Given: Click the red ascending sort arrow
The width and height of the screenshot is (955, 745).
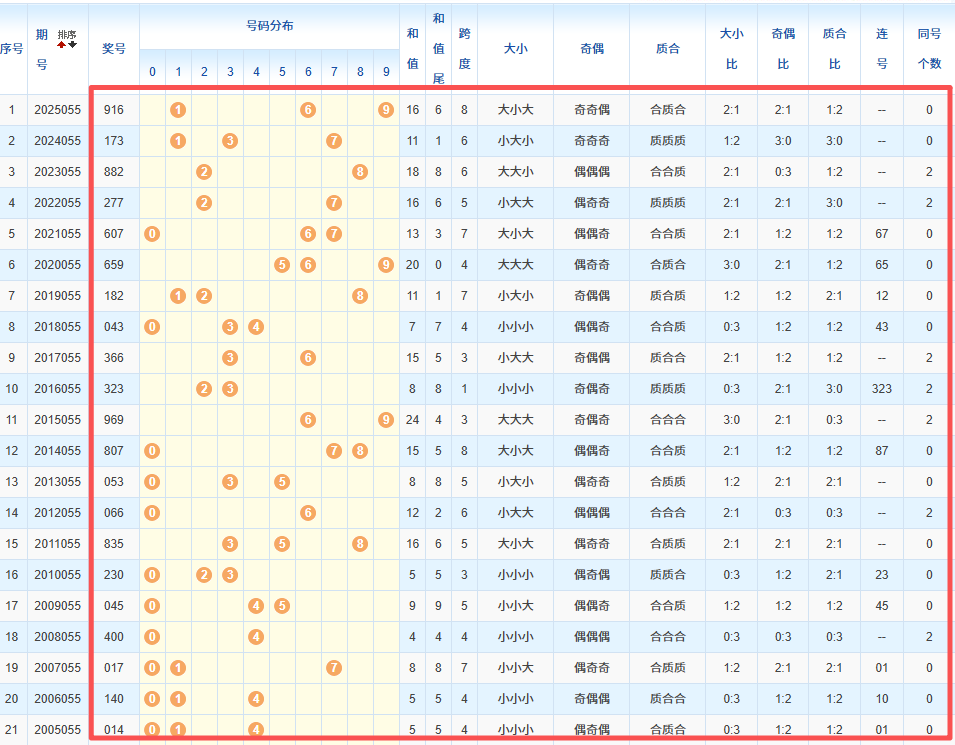Looking at the screenshot, I should pyautogui.click(x=62, y=45).
